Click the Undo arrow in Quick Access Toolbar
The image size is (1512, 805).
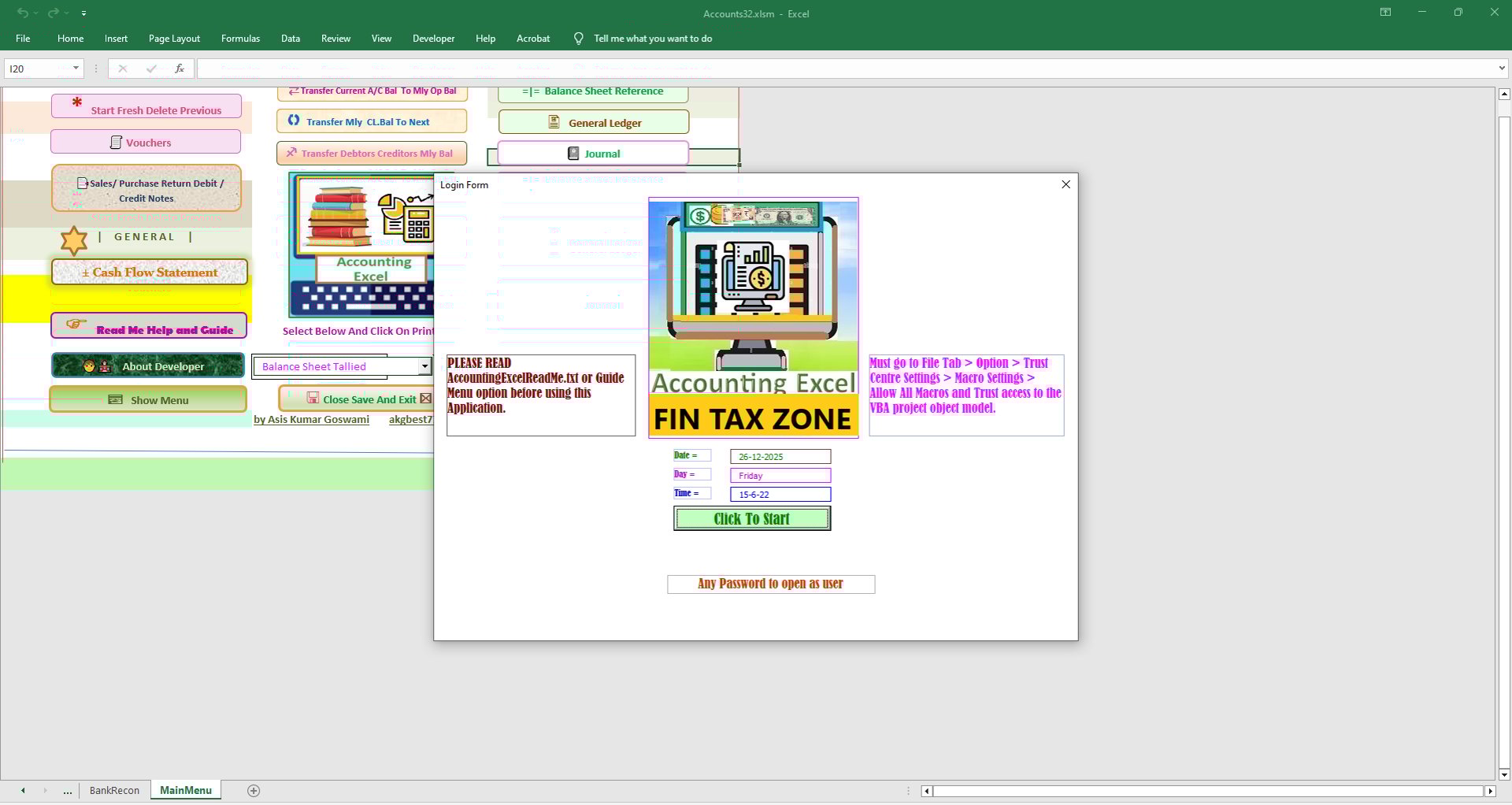[x=23, y=13]
